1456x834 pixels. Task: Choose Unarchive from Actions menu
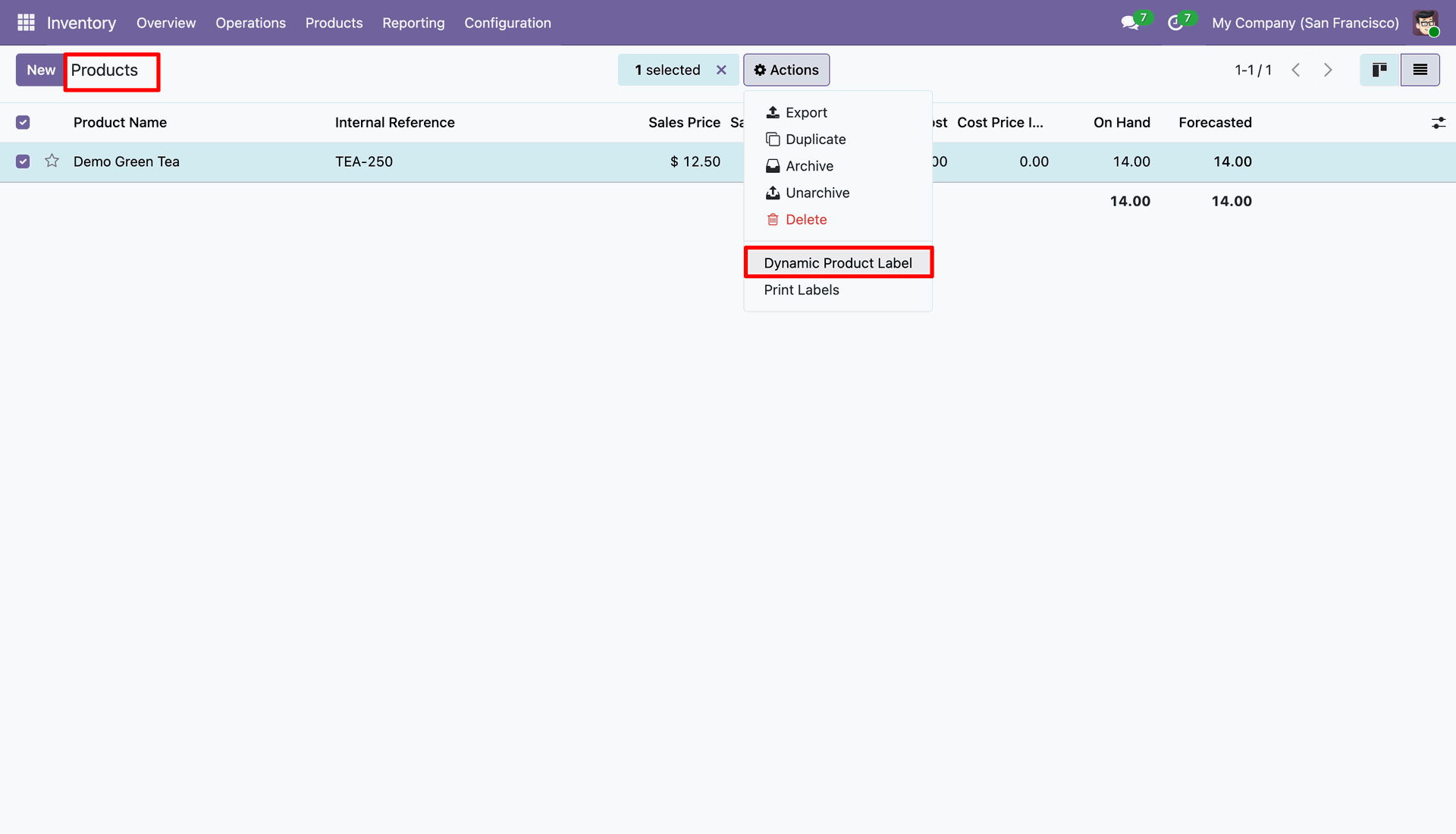tap(838, 193)
